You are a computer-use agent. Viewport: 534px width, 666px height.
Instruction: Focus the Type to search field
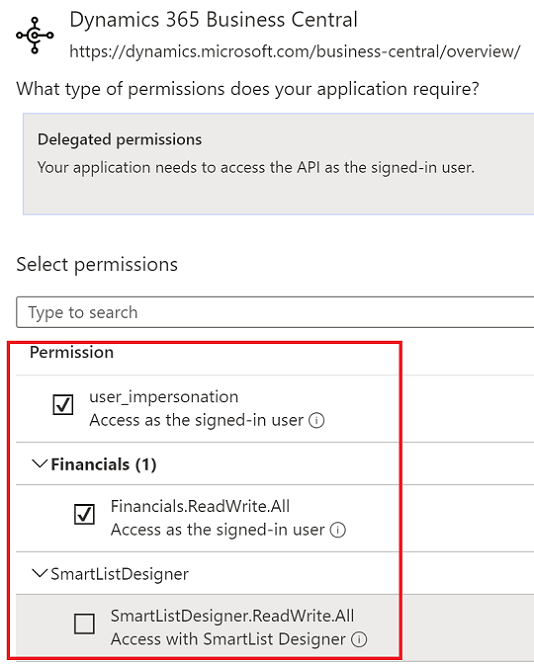[275, 312]
